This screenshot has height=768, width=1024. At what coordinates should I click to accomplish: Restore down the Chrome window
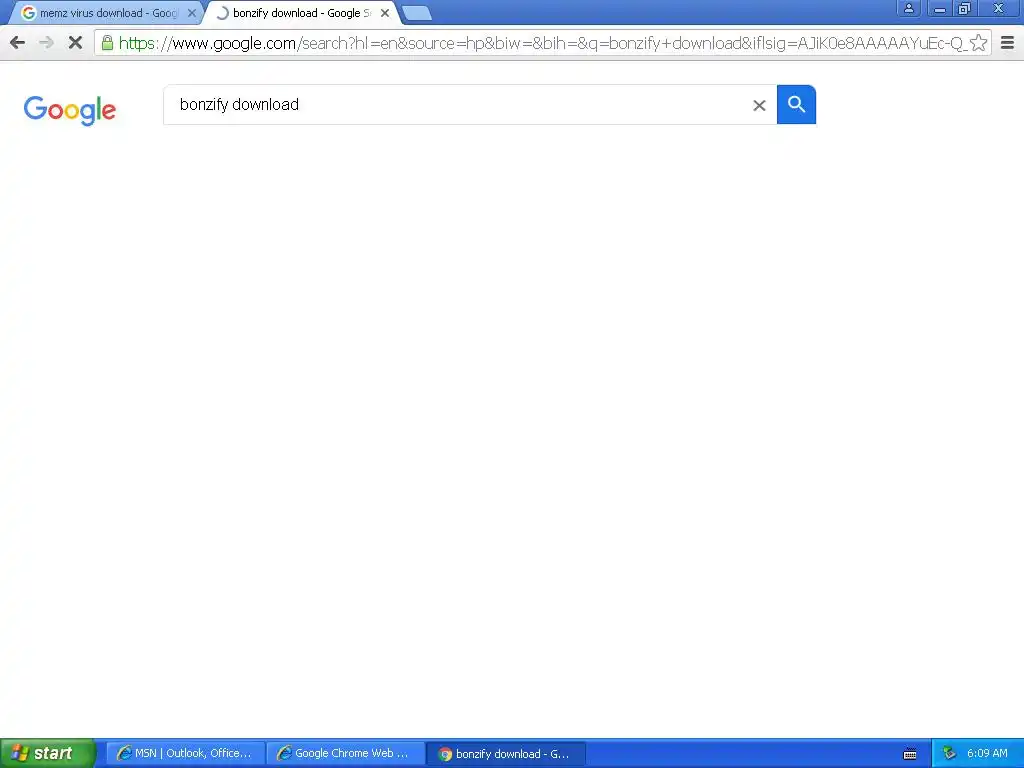tap(964, 9)
